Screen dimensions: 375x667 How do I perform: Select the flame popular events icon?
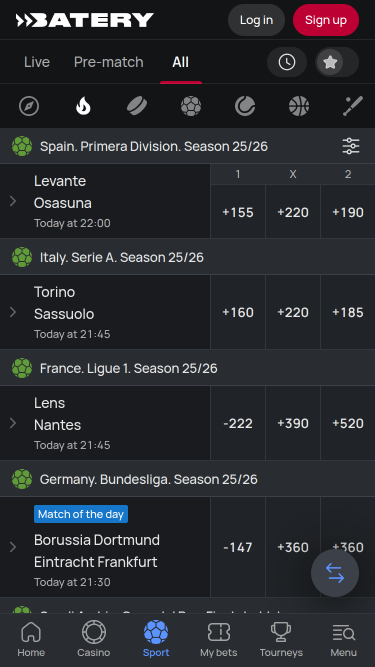click(83, 106)
